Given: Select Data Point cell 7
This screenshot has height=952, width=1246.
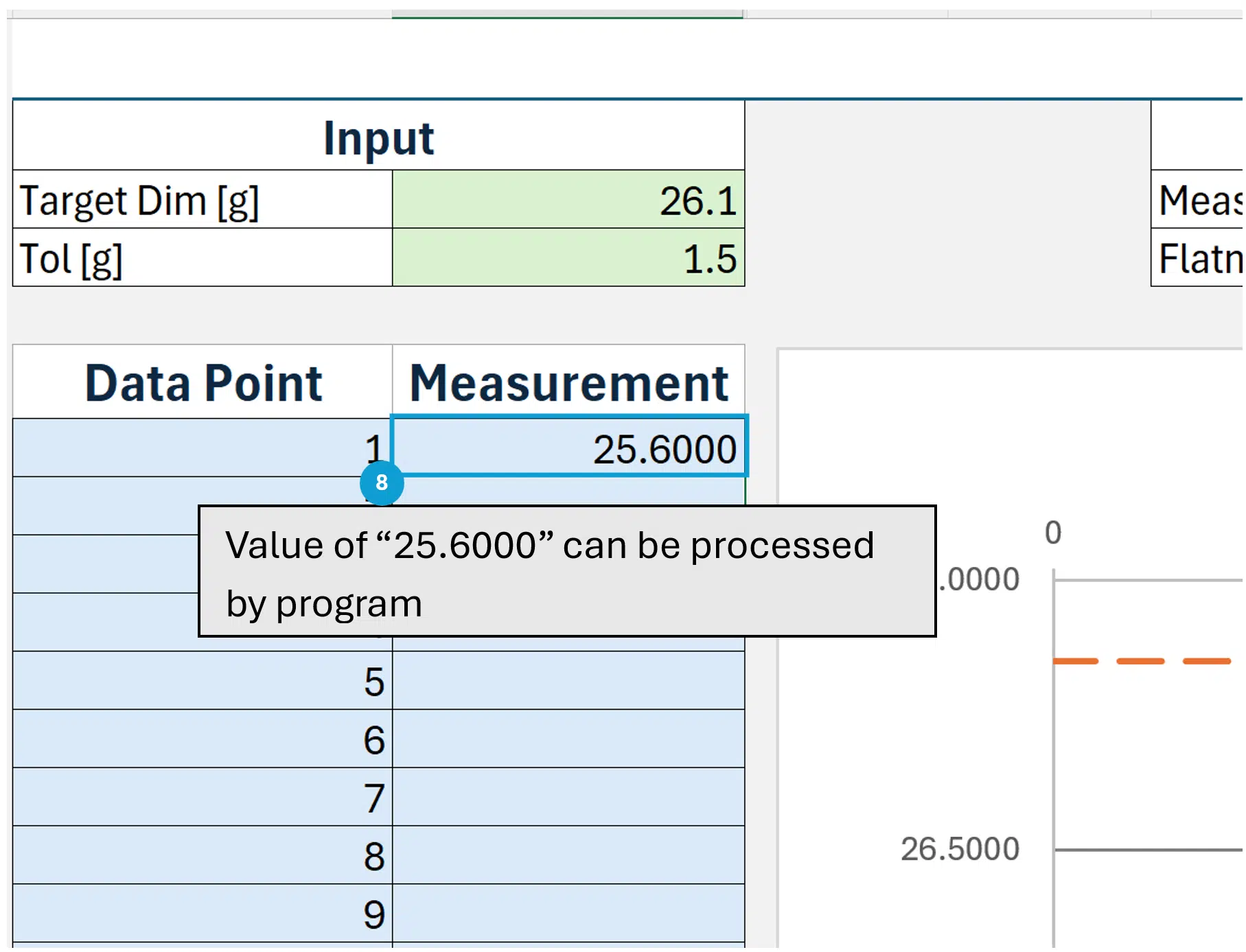Looking at the screenshot, I should click(203, 798).
